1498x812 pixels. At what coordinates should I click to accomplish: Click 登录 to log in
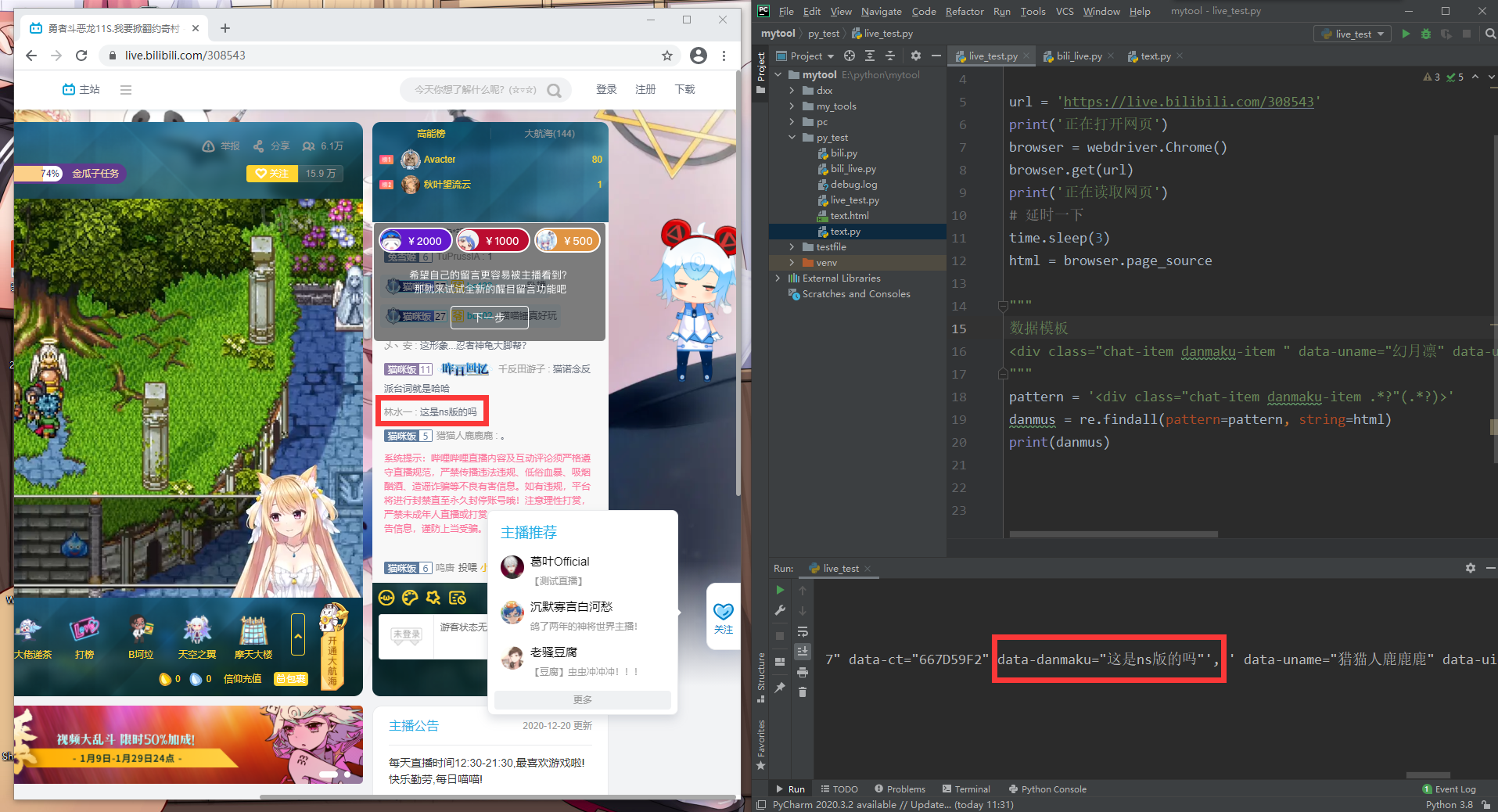(x=607, y=89)
